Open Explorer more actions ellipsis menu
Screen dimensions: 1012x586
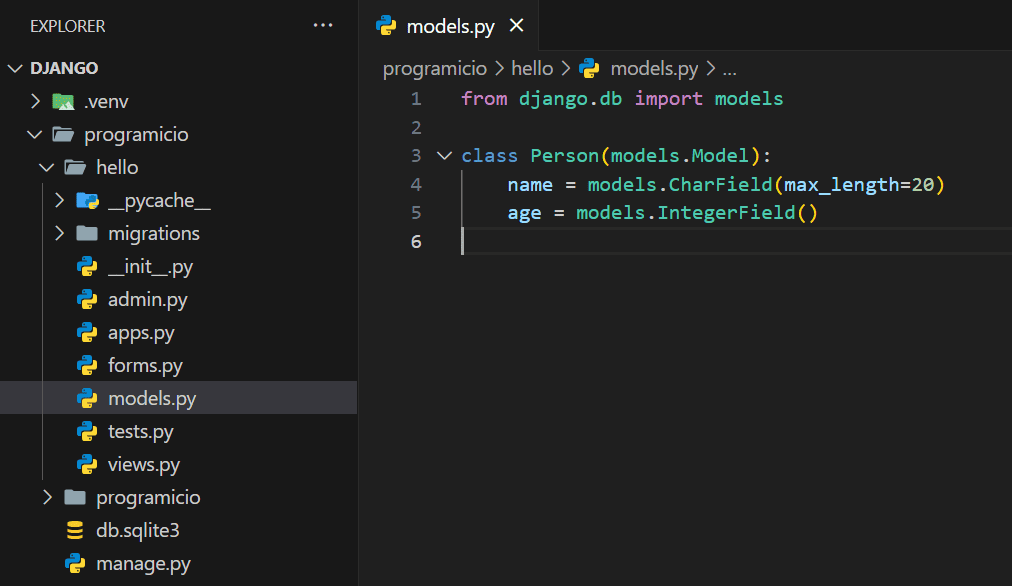tap(323, 26)
